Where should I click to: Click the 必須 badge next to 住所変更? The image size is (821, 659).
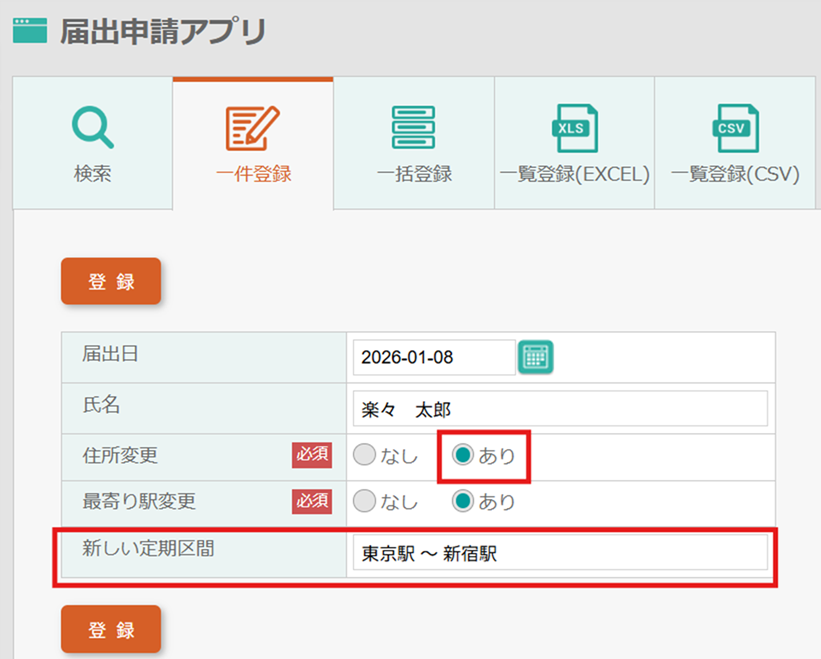click(x=311, y=455)
